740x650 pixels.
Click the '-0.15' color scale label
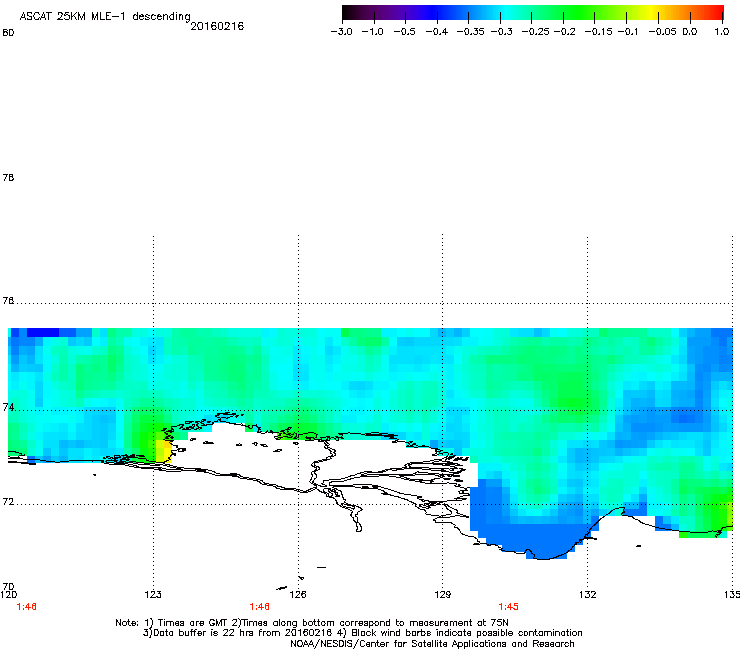pos(598,32)
